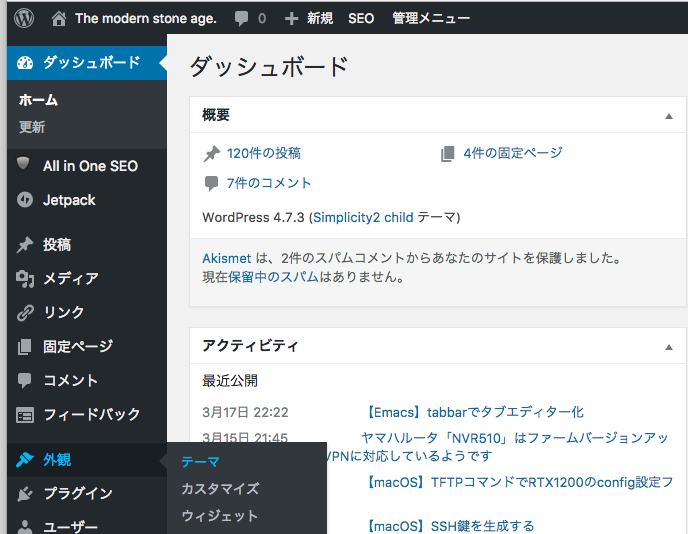Collapse the 概要 widget with its arrow
The image size is (688, 534).
[669, 116]
